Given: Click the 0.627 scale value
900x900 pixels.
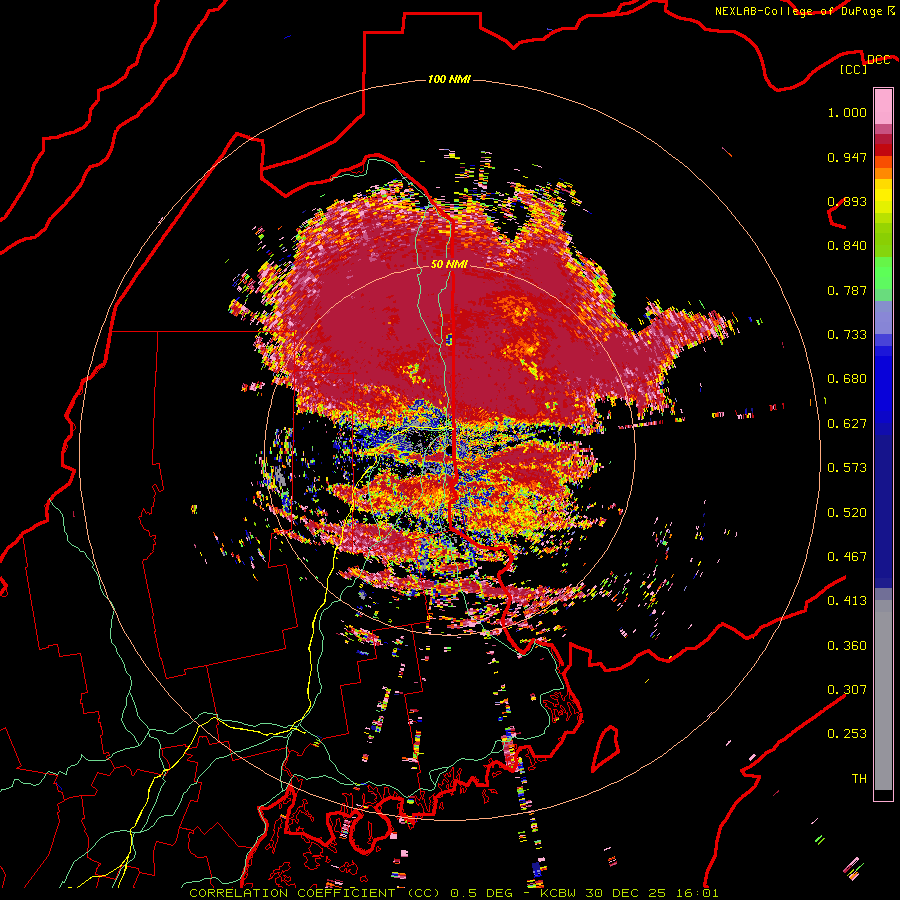Looking at the screenshot, I should click(847, 424).
